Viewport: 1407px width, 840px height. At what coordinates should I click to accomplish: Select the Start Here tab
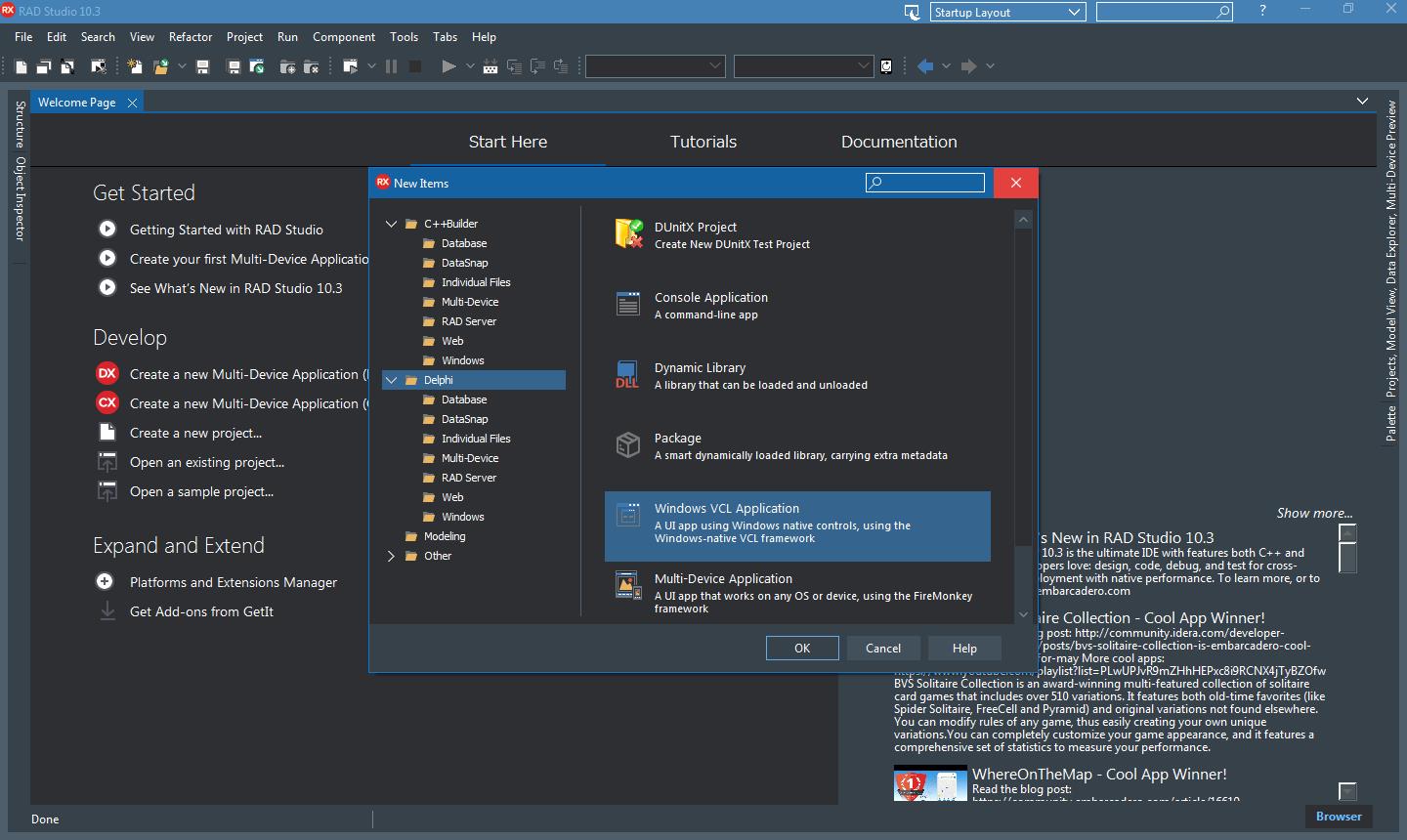(508, 142)
